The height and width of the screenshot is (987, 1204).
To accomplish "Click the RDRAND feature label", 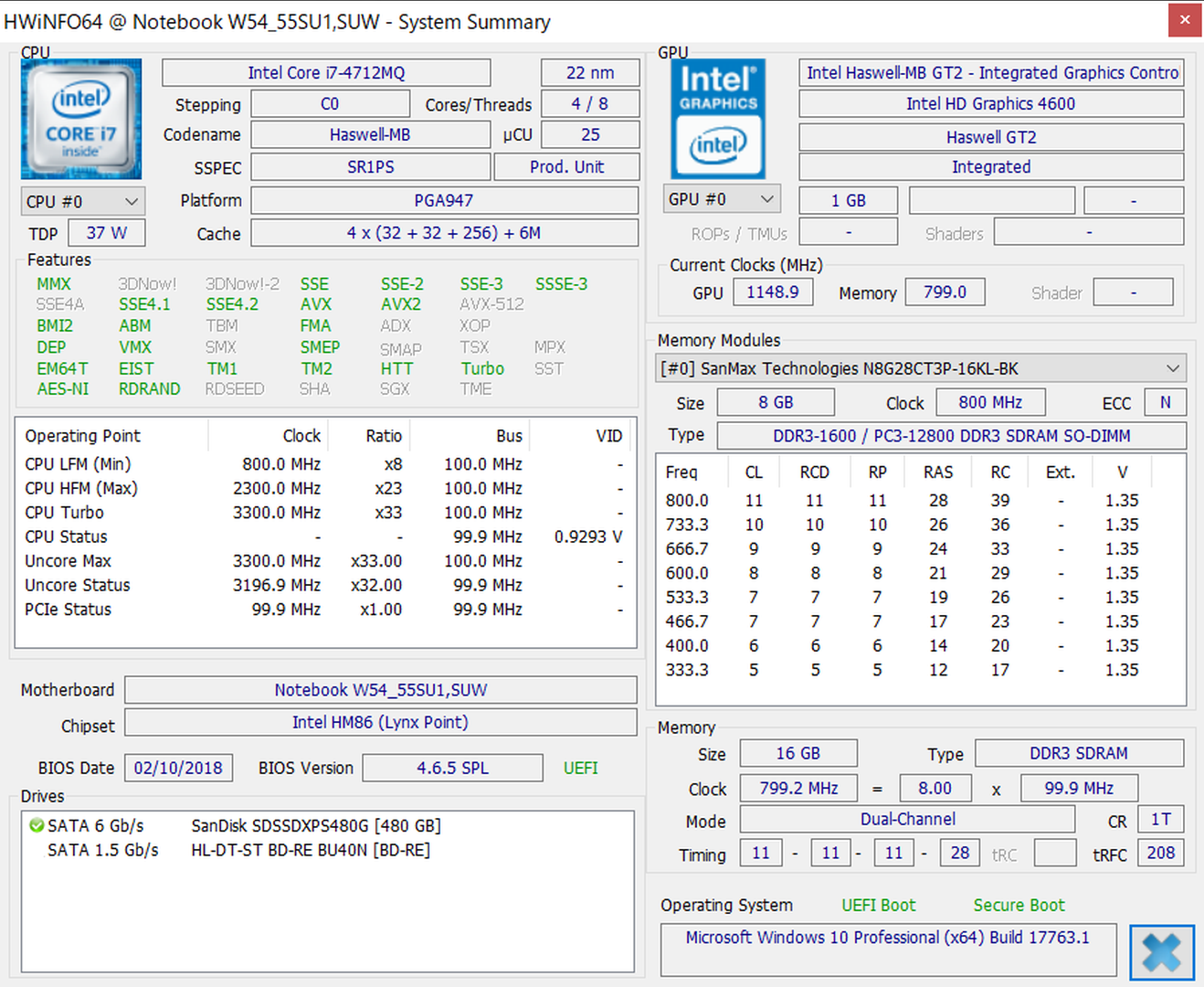I will 150,389.
